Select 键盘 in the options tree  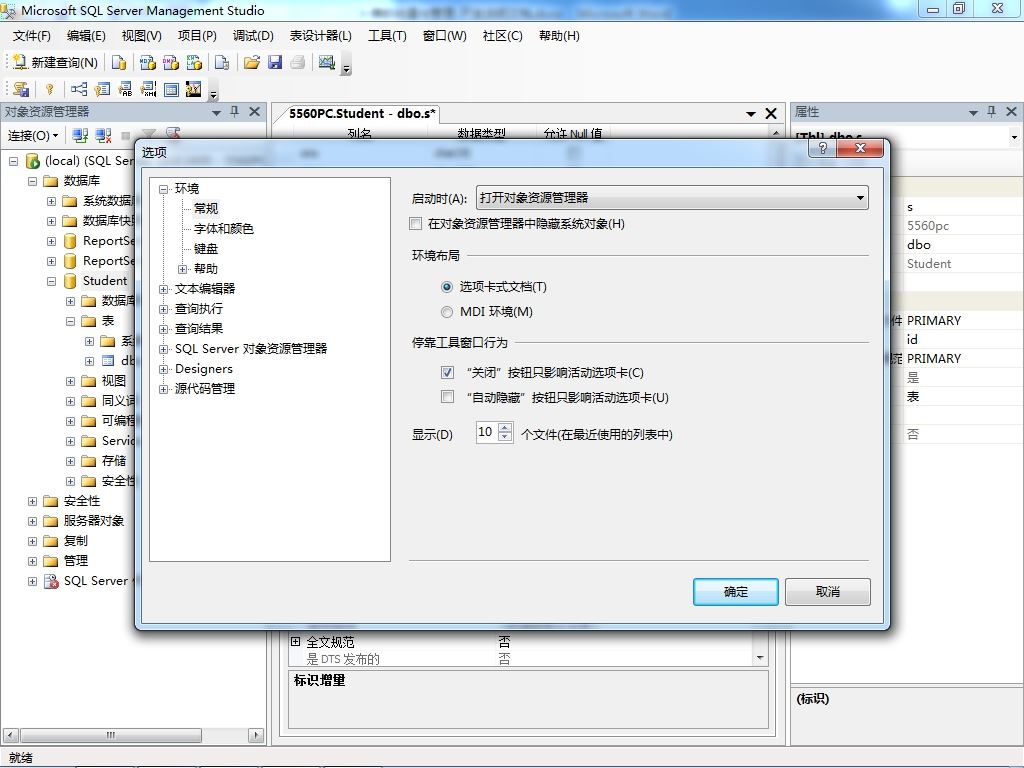point(206,249)
